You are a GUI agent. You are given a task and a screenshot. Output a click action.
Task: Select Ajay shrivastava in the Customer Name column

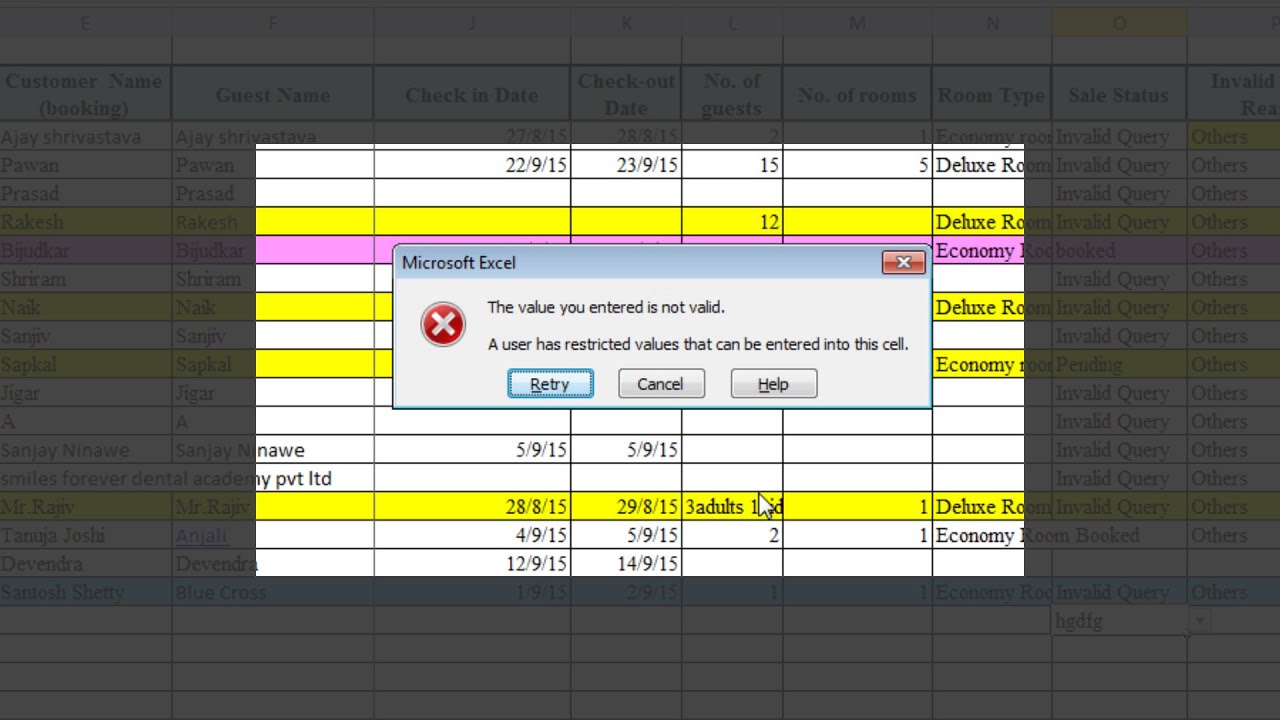[x=86, y=137]
